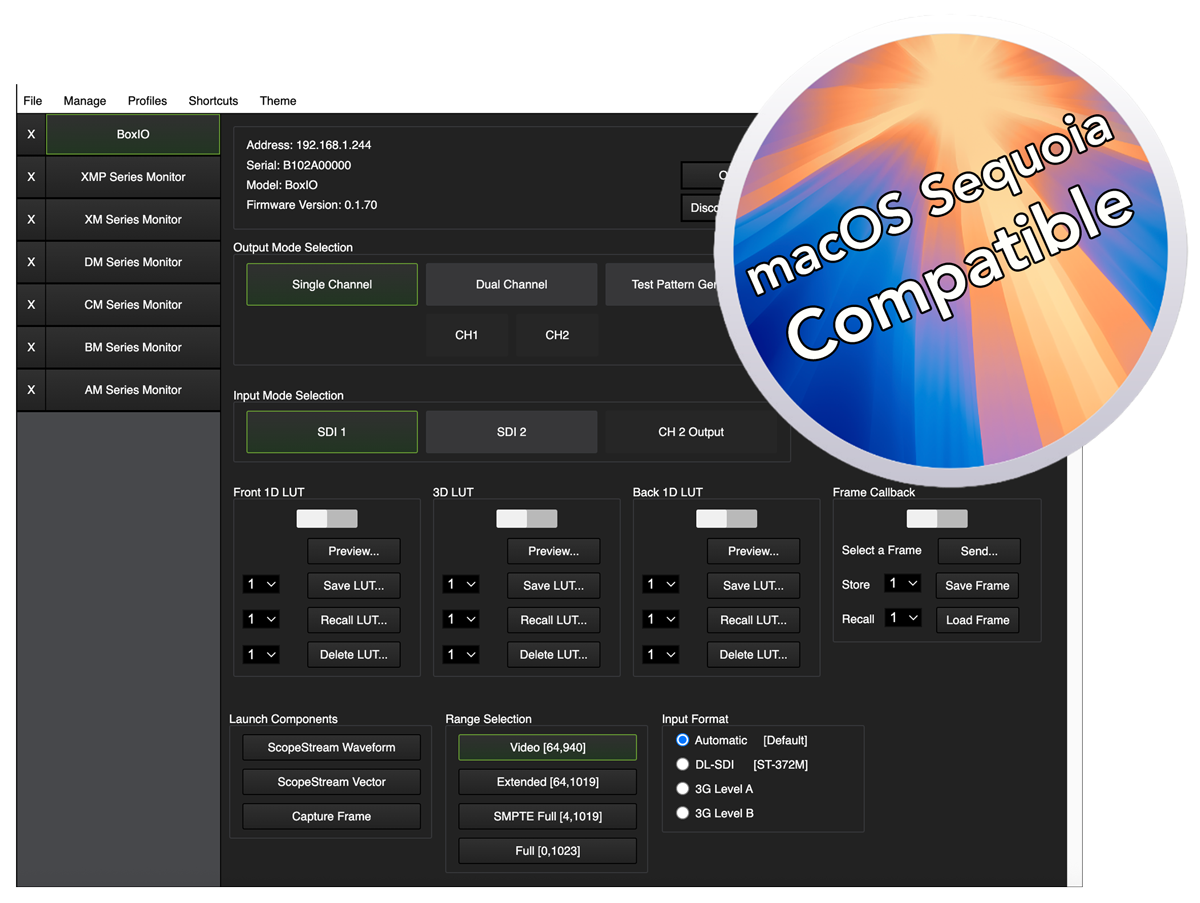This screenshot has width=1200, height=903.
Task: Switch input mode to SDI 2
Action: pos(511,432)
